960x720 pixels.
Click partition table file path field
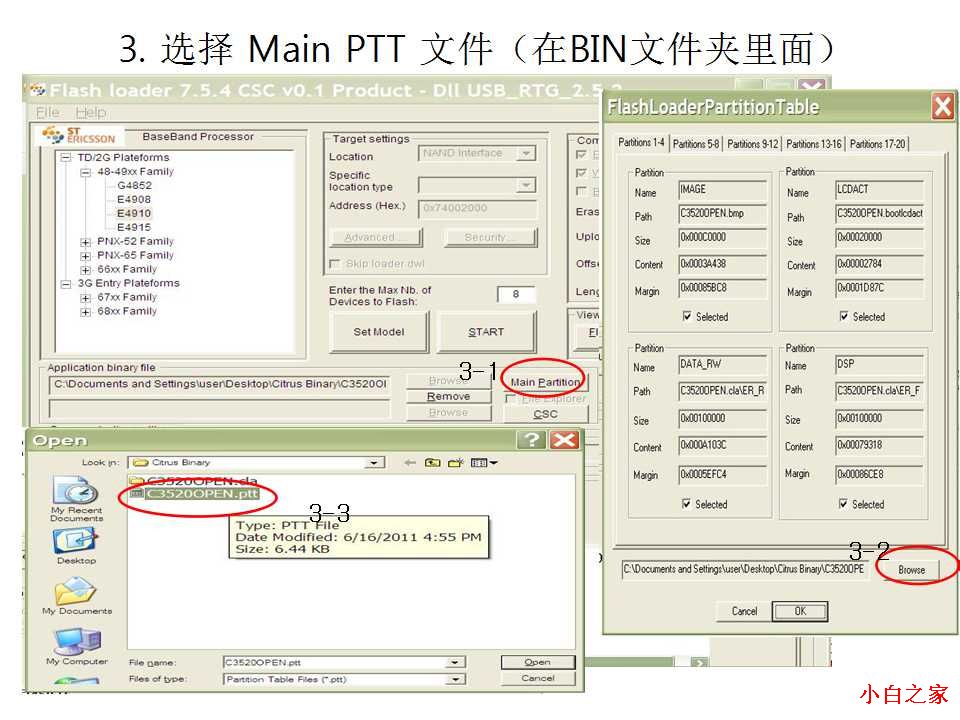[744, 569]
